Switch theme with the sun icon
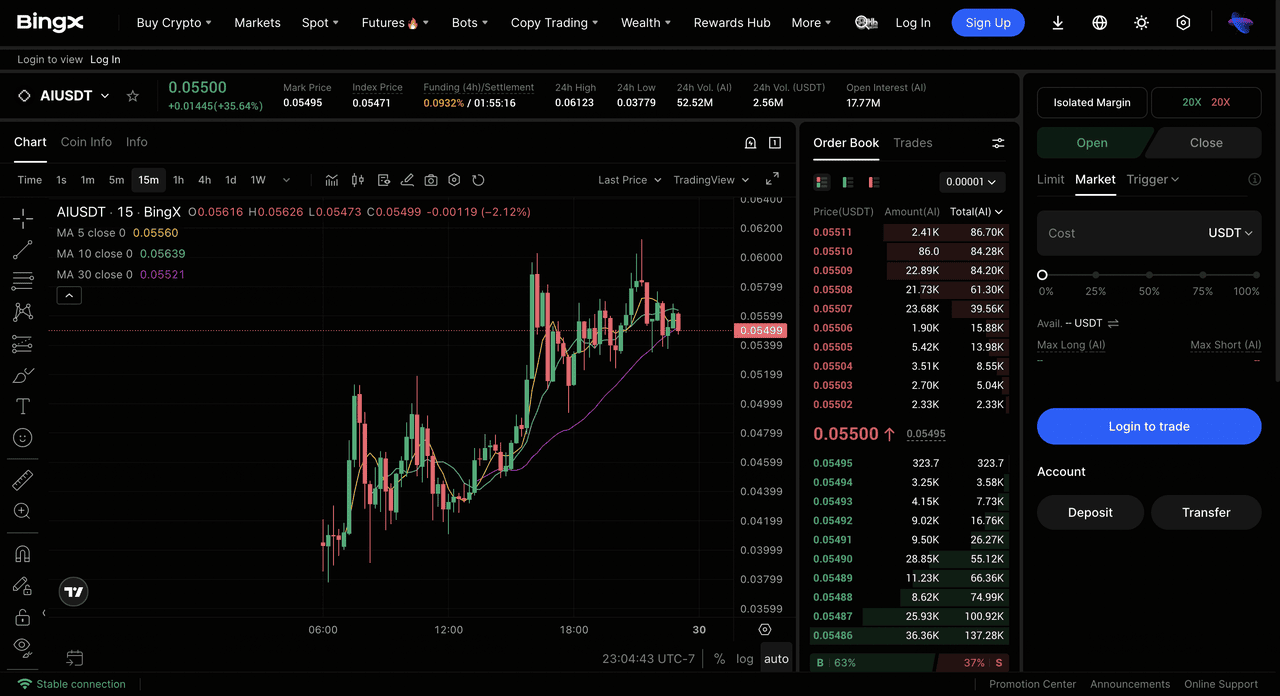This screenshot has height=696, width=1280. [1141, 22]
